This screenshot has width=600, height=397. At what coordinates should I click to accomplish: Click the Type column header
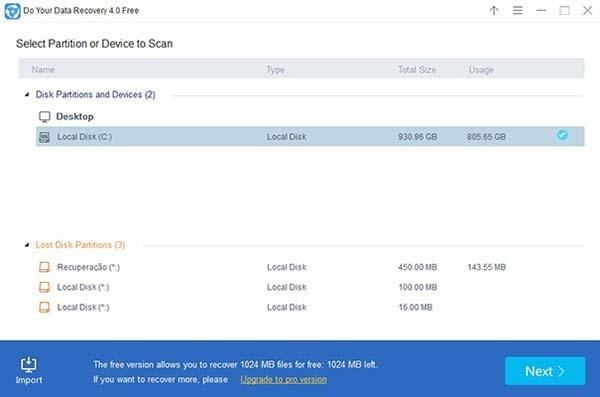[275, 70]
